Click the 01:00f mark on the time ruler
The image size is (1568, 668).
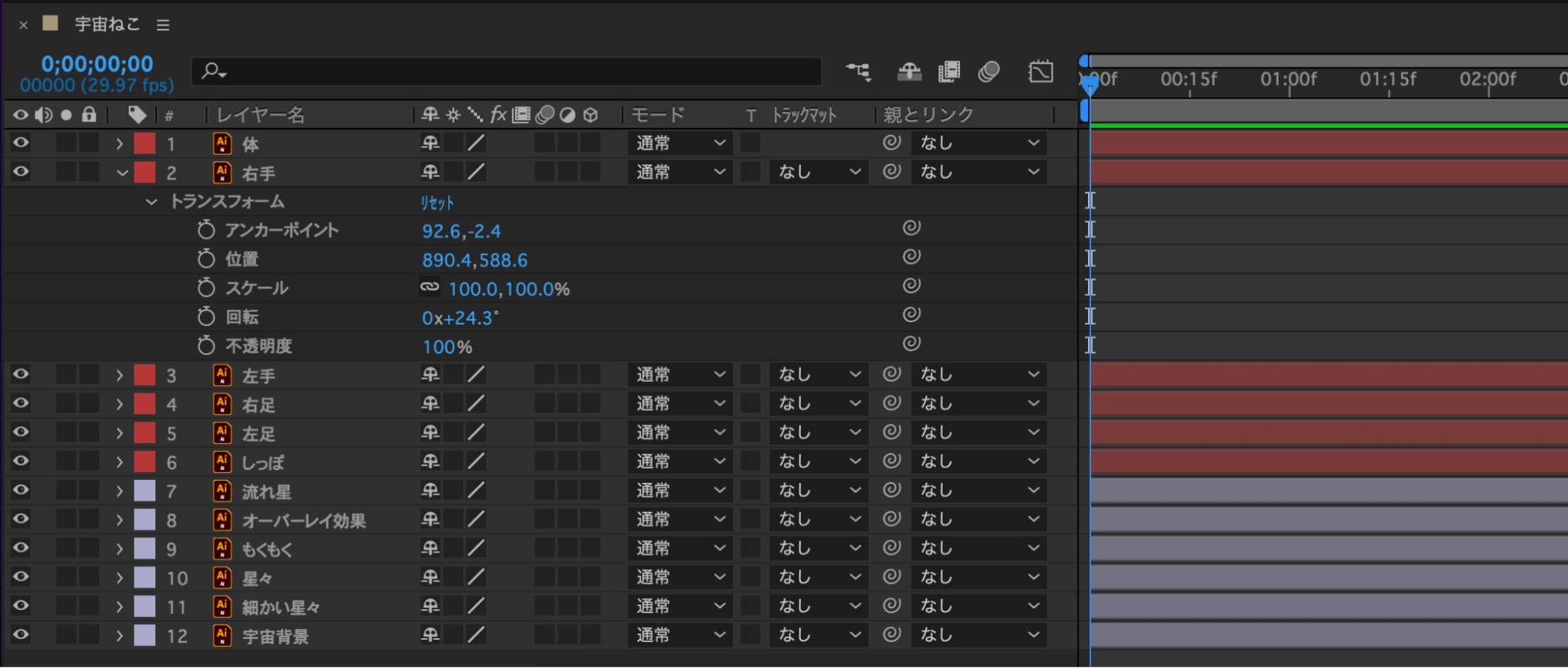click(x=1289, y=79)
